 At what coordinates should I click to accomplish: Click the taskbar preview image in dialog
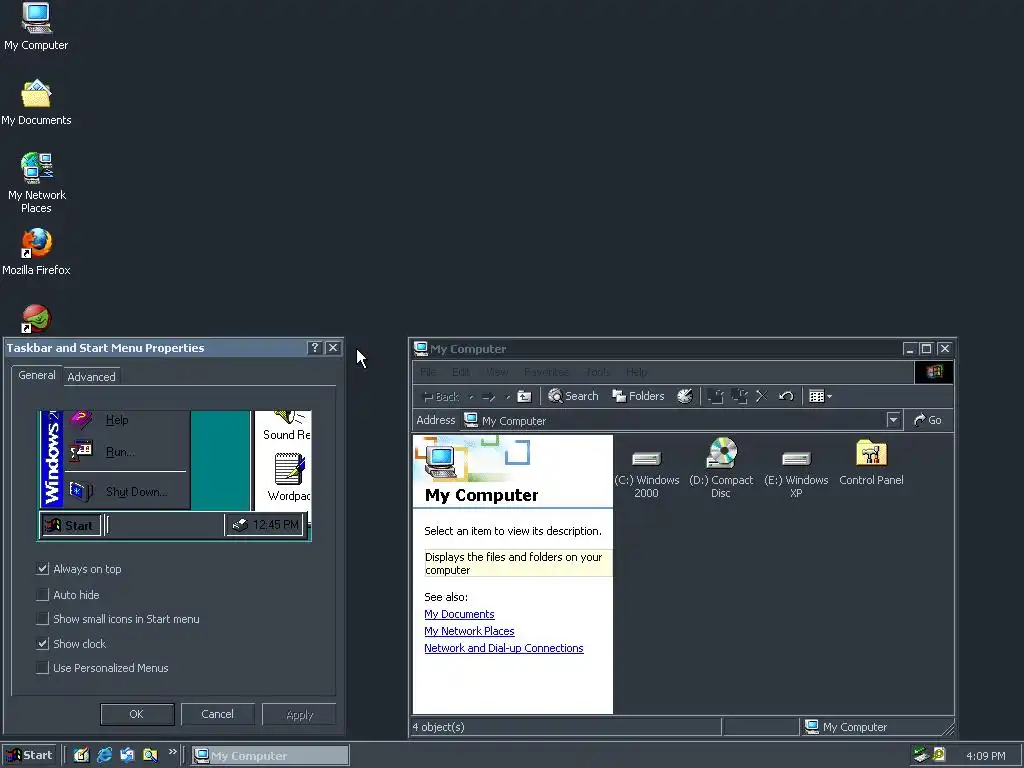tap(174, 475)
